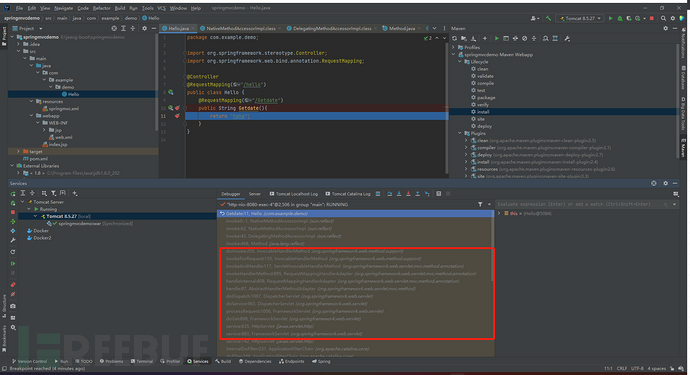Viewport: 690px width, 375px height.
Task: Click Evaluate expression input field
Action: 579,204
